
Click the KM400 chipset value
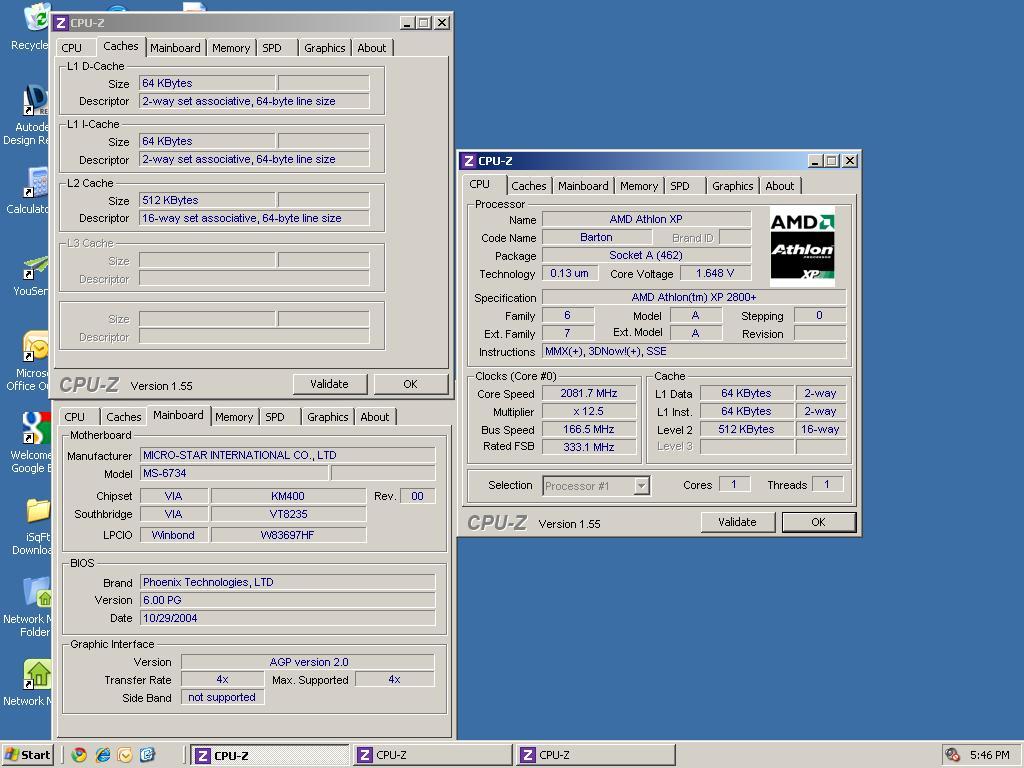pos(288,496)
